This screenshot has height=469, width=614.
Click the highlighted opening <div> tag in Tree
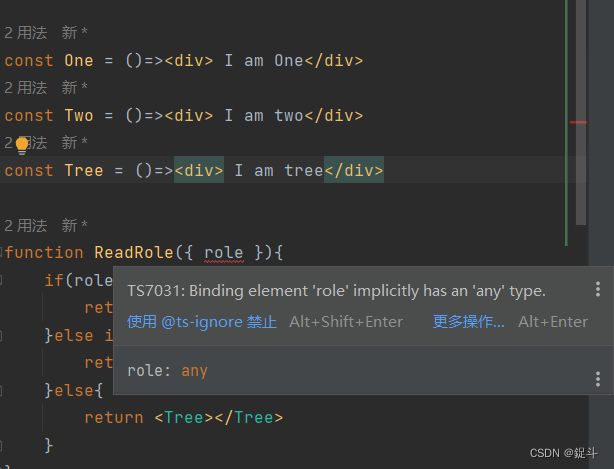tap(199, 170)
